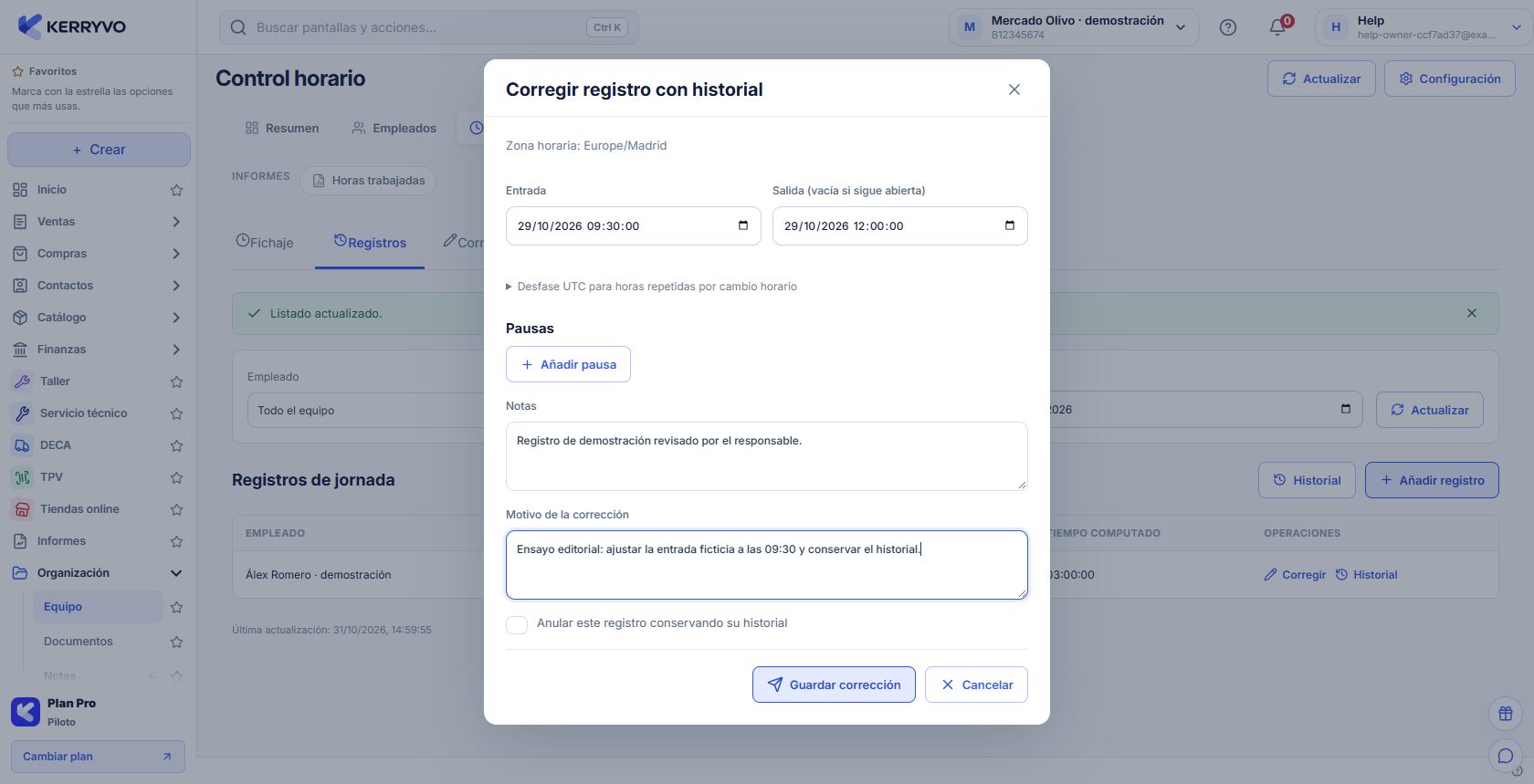Favorite Taller with its star
Viewport: 1534px width, 784px height.
tap(176, 382)
